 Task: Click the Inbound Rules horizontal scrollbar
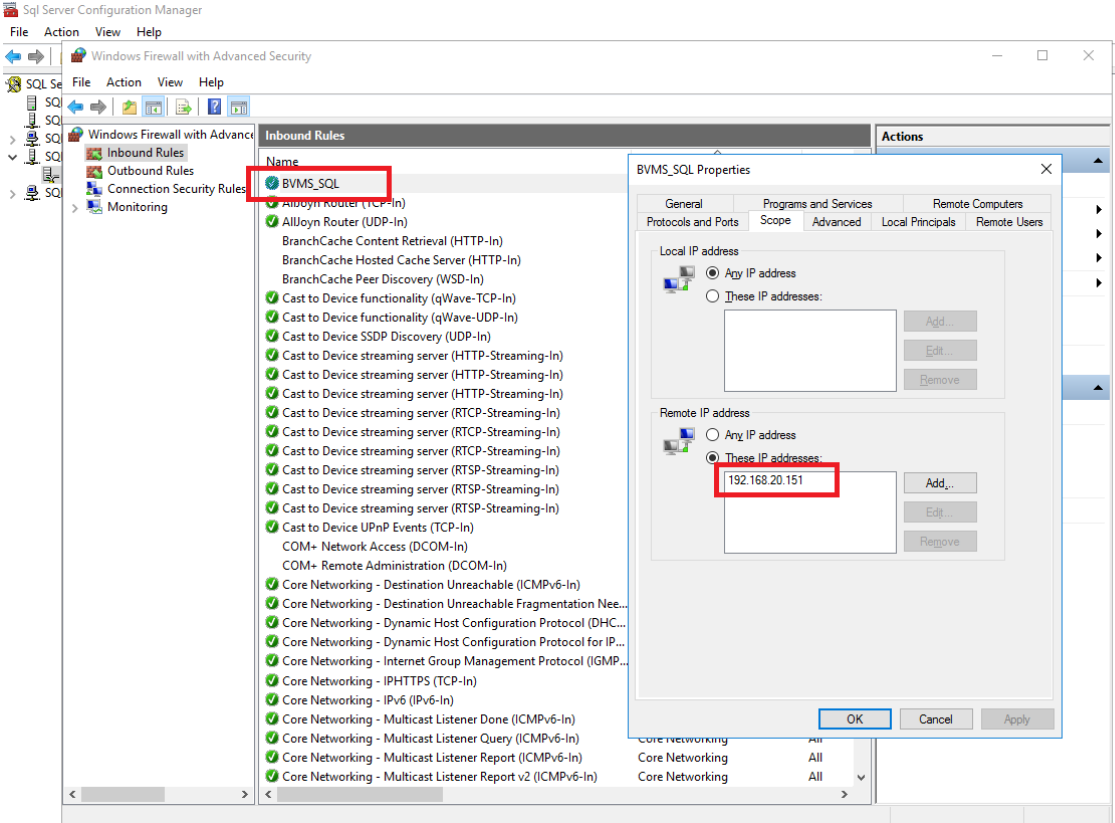pos(550,795)
